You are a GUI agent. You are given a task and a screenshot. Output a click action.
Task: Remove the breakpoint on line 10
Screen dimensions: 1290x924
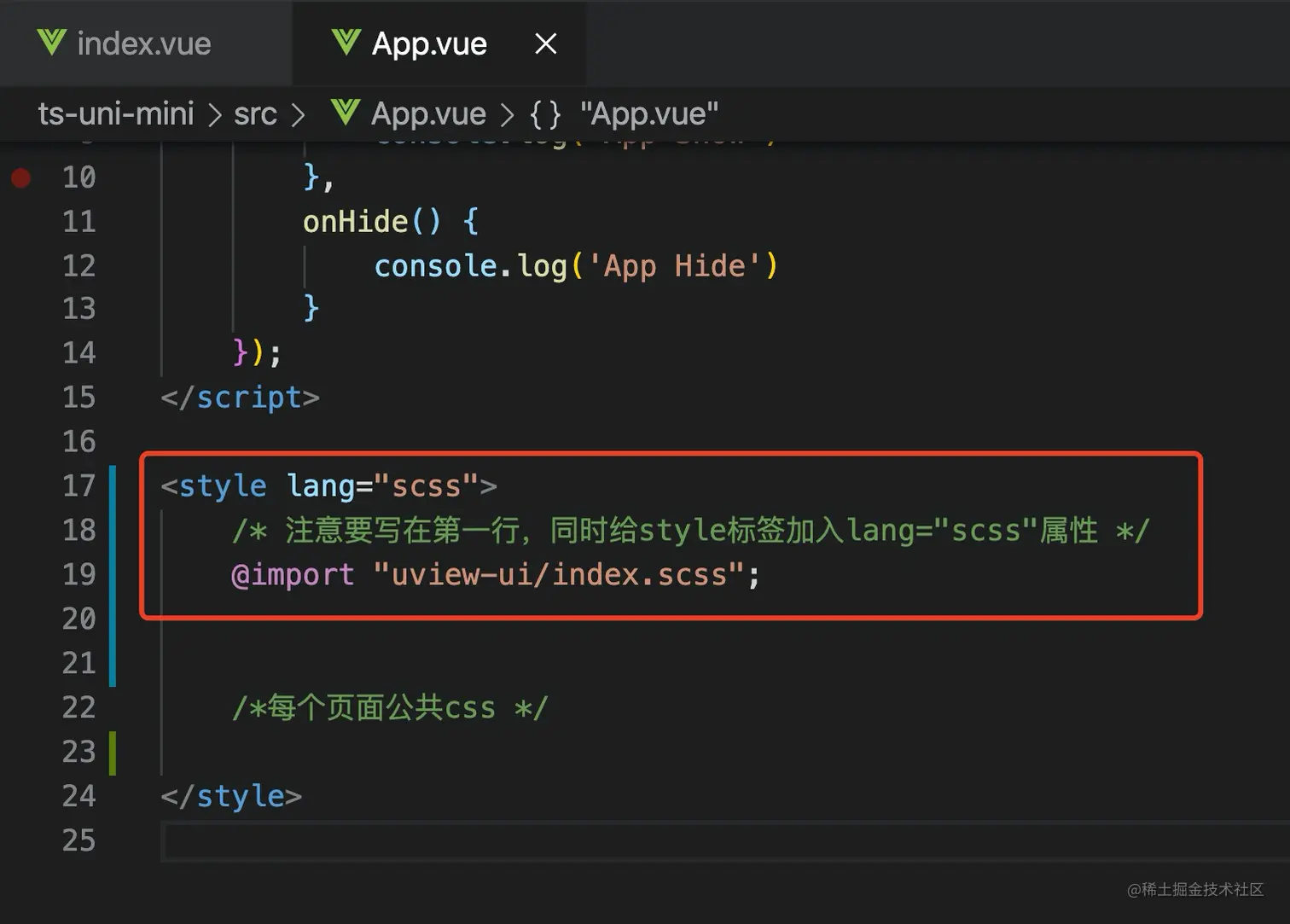click(x=21, y=177)
